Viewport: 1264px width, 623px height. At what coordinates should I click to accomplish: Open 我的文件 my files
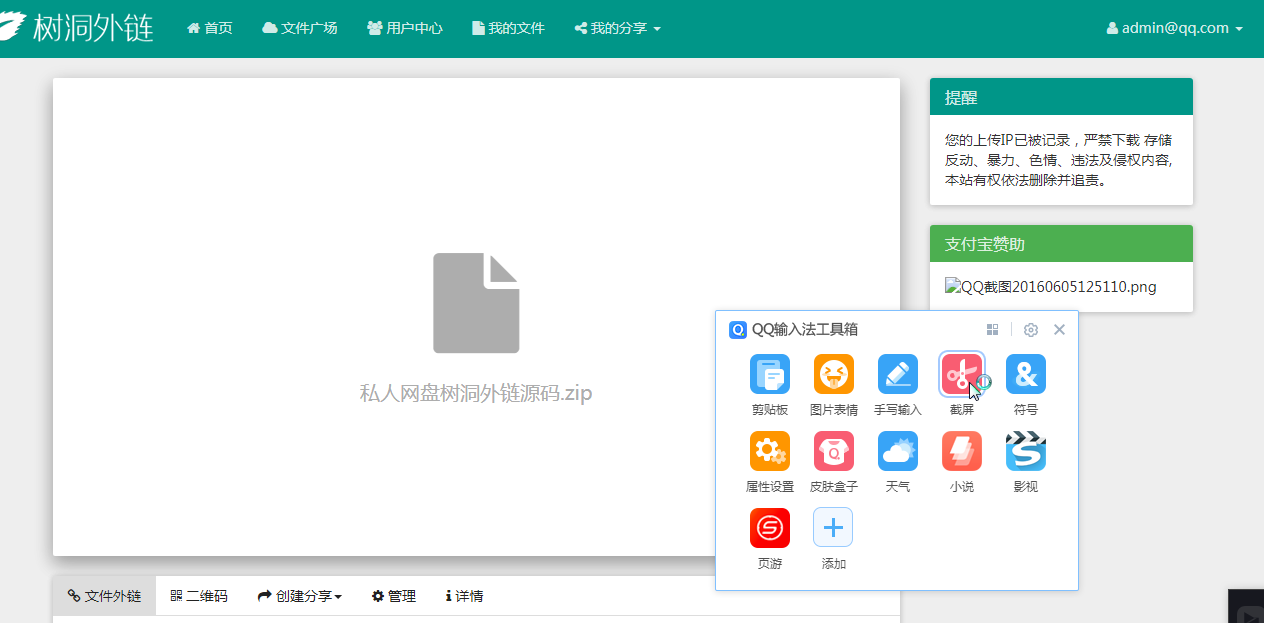[x=508, y=28]
